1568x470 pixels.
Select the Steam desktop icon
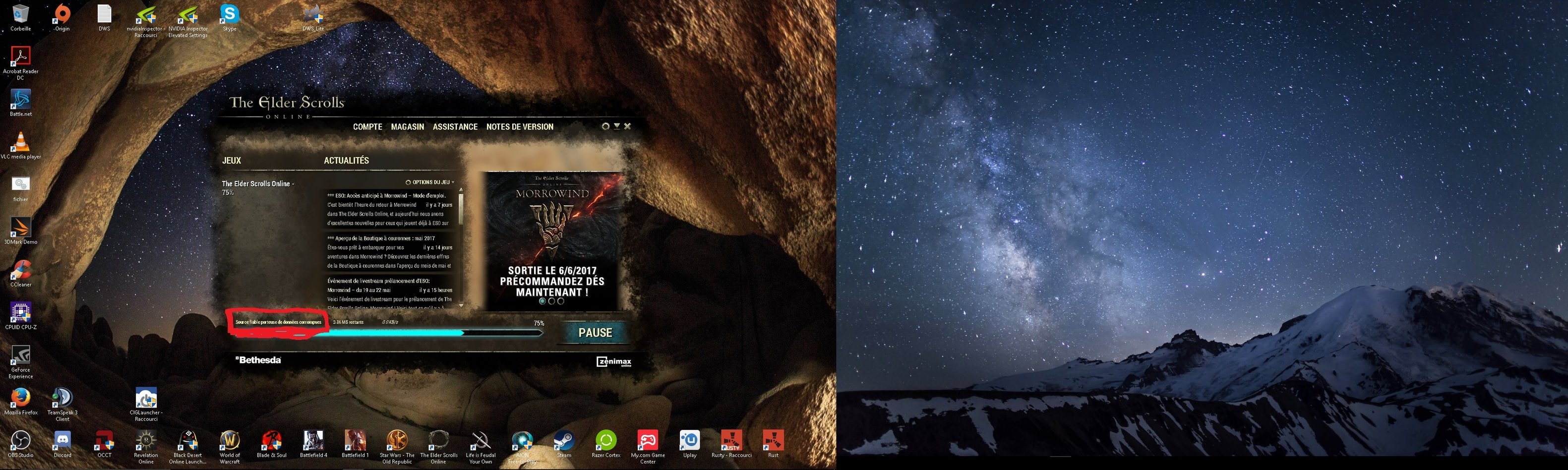564,444
